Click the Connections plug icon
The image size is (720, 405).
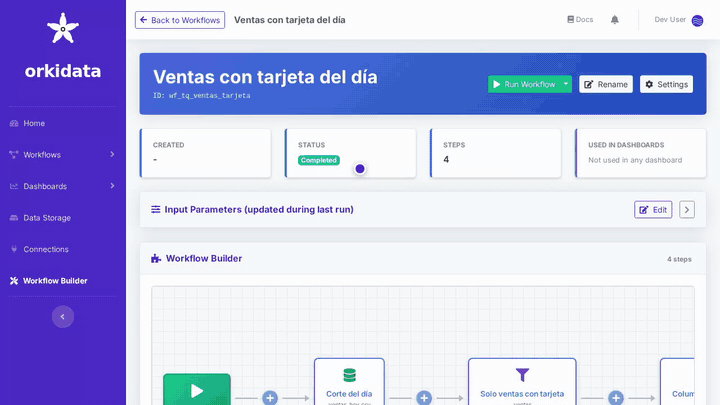14,249
